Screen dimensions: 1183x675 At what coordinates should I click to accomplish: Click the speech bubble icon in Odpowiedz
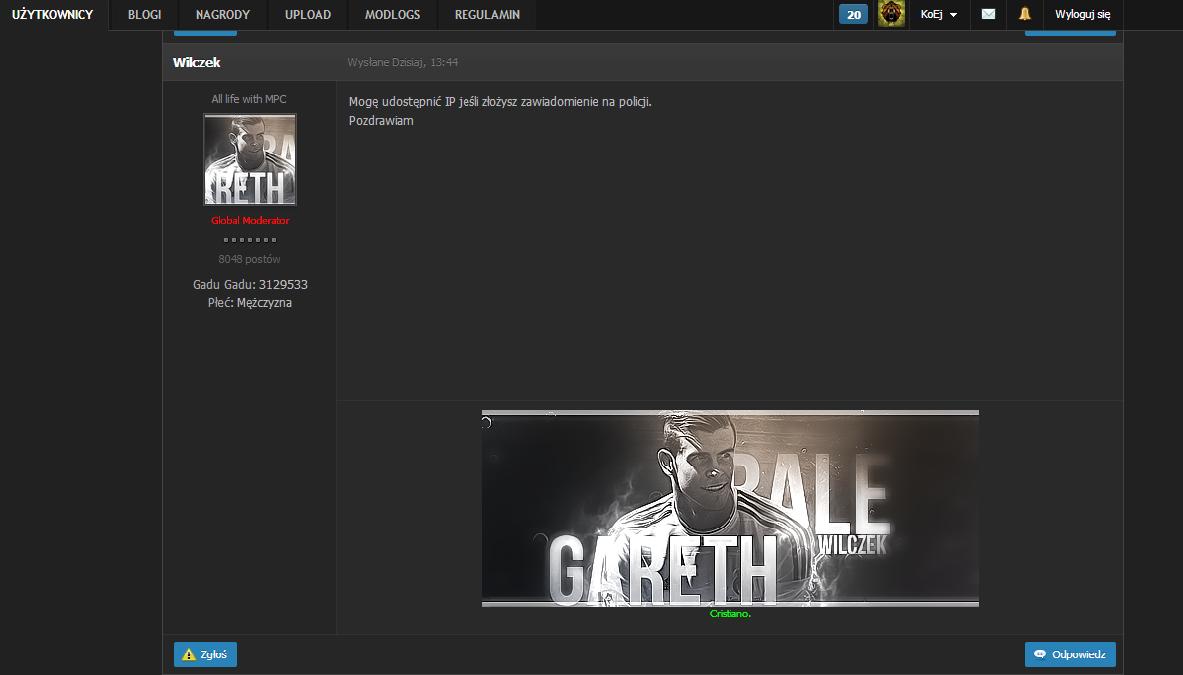(1040, 654)
